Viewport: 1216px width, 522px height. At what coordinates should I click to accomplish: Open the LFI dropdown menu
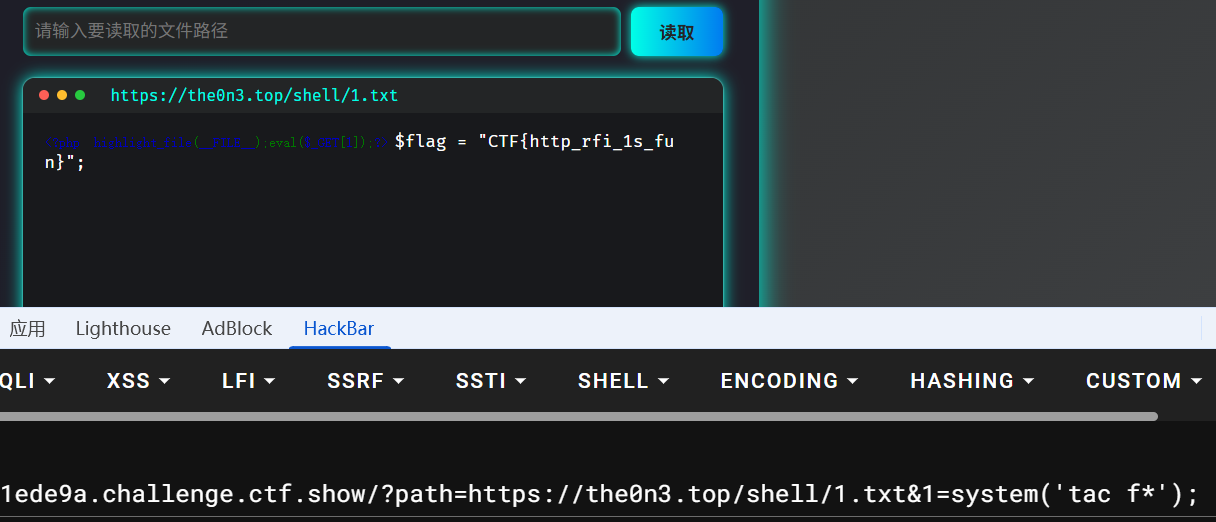pos(248,381)
